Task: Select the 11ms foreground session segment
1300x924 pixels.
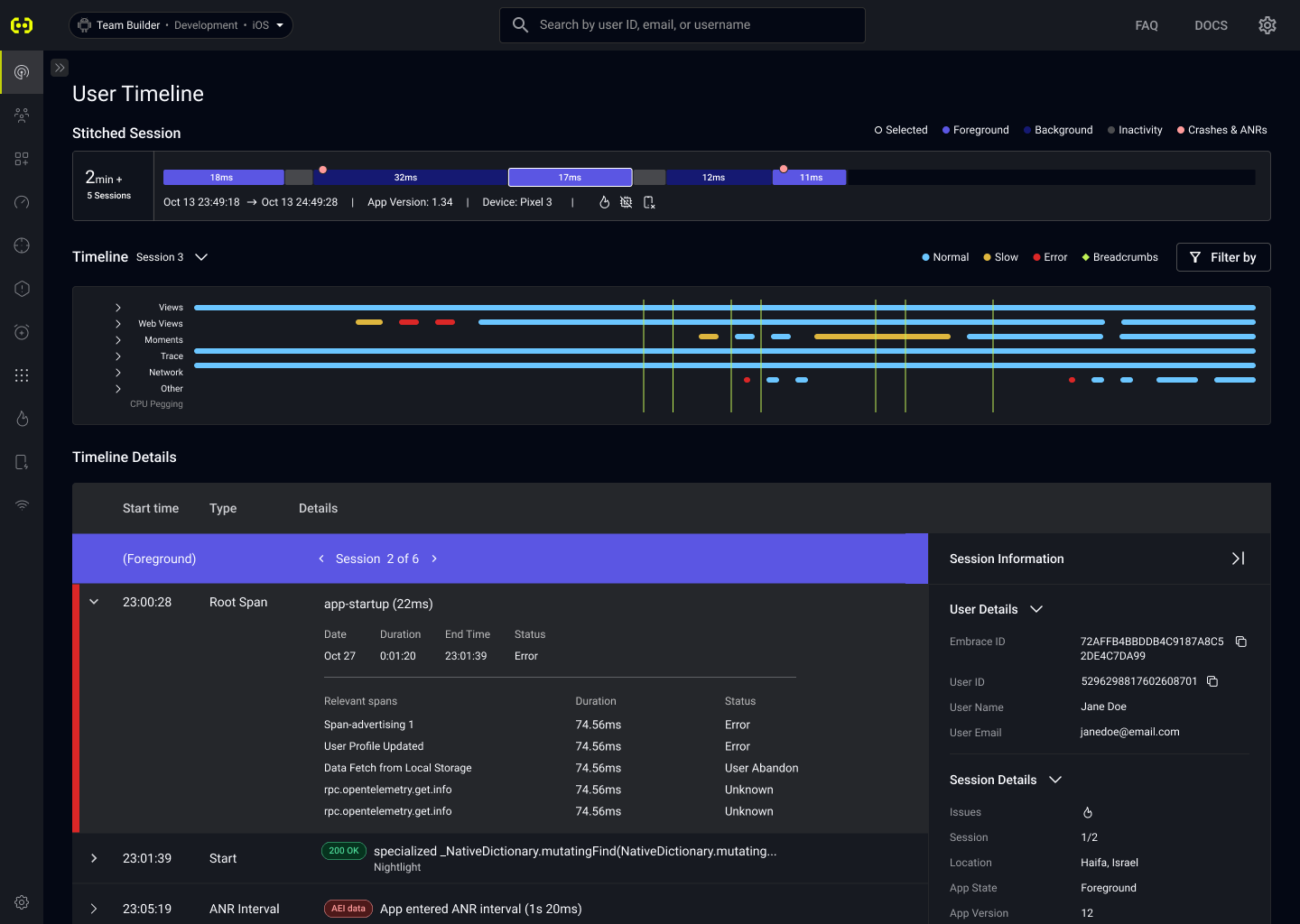Action: 810,178
